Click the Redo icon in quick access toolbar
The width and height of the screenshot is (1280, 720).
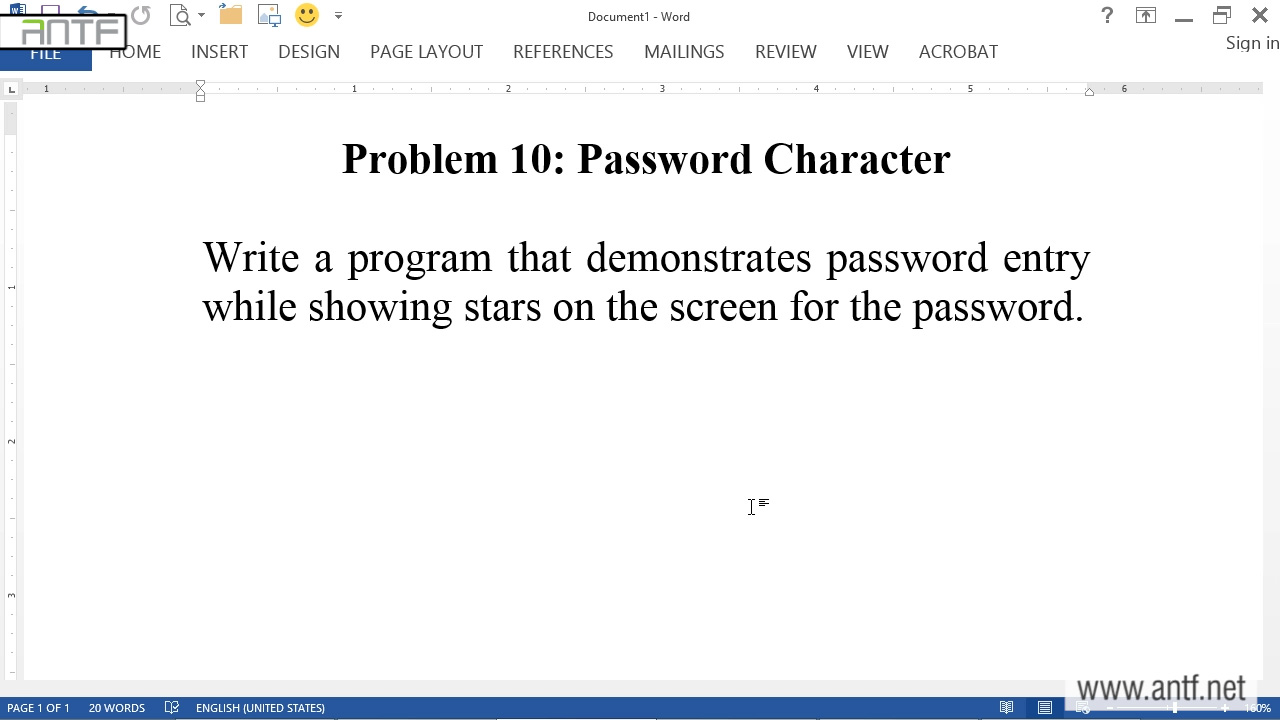[x=140, y=15]
